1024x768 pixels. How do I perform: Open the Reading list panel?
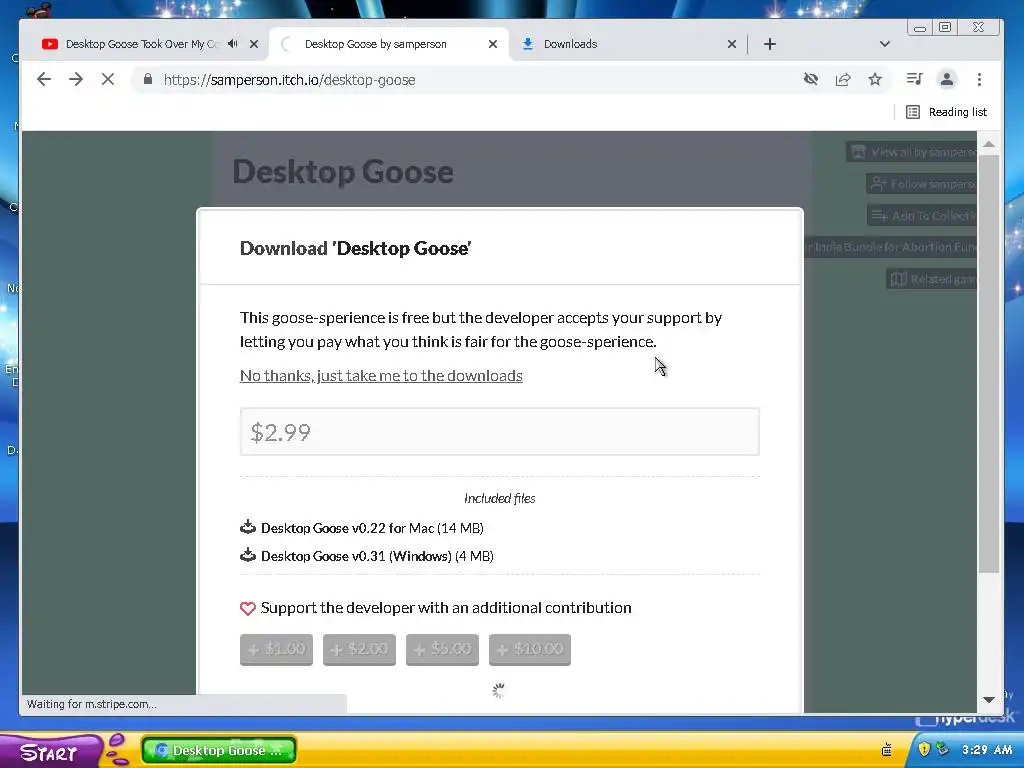pos(946,112)
